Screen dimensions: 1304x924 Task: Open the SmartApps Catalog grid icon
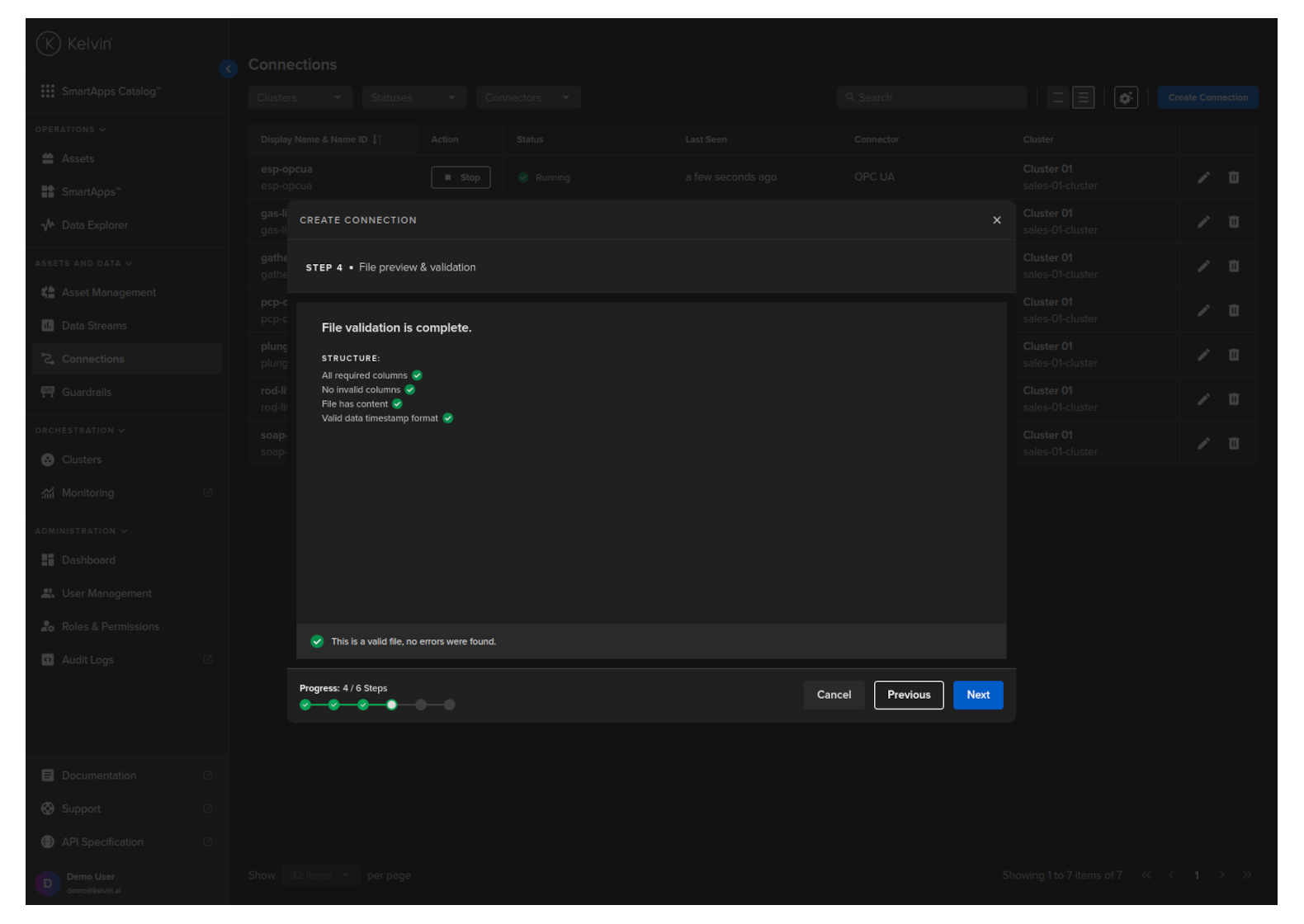(x=48, y=91)
